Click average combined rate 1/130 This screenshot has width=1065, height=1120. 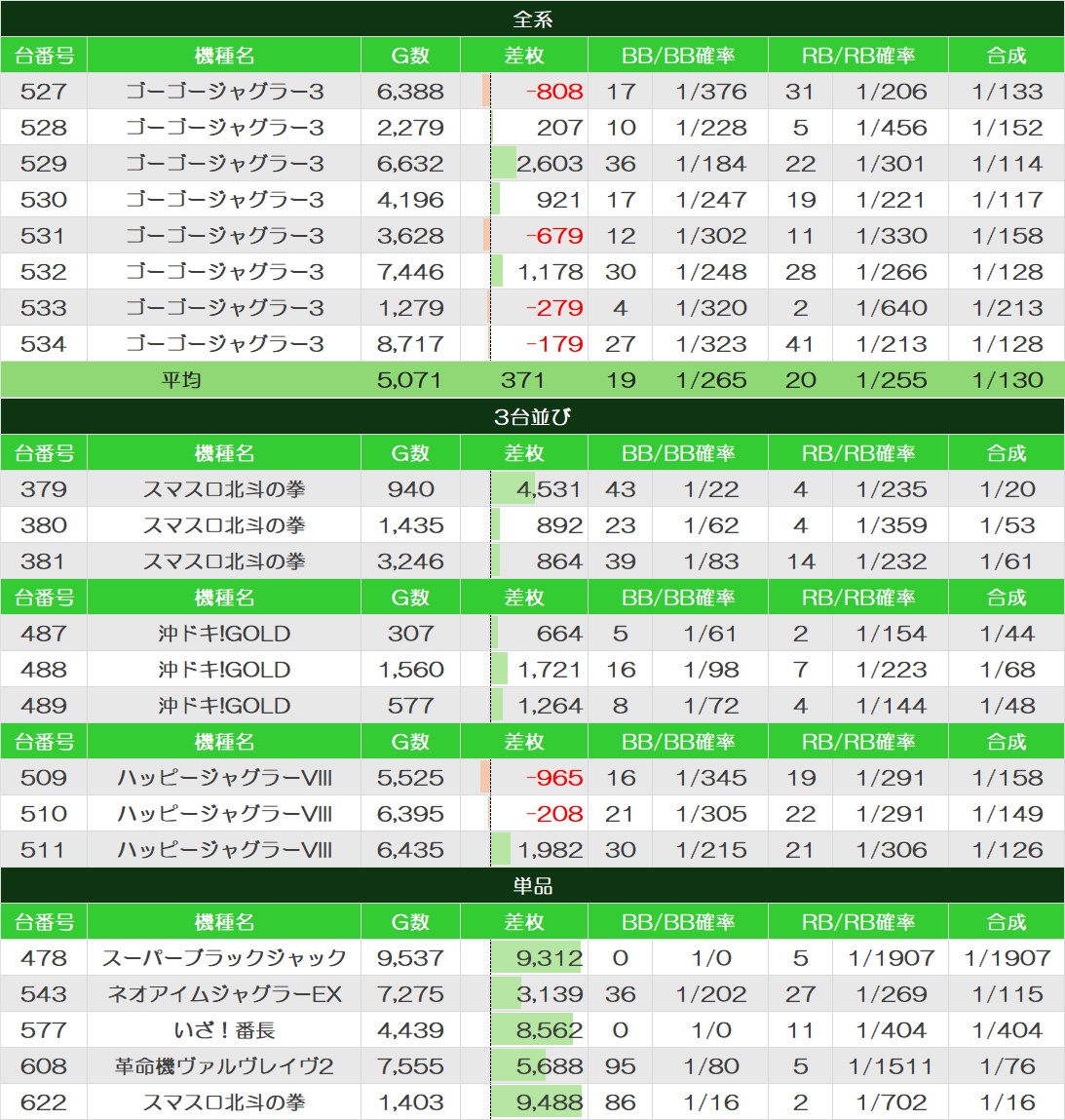point(1007,380)
